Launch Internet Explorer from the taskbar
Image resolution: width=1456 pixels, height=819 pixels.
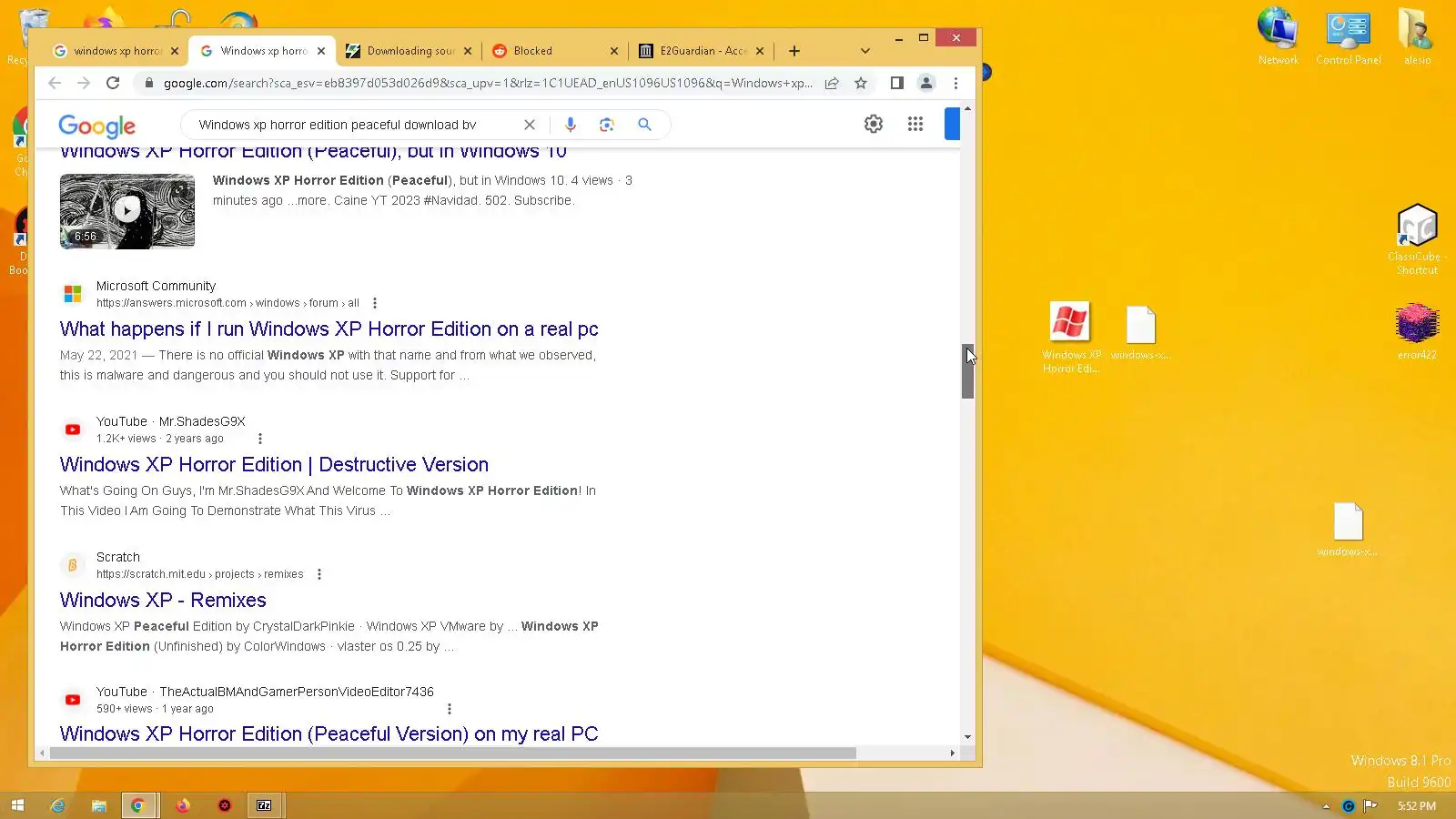(57, 805)
